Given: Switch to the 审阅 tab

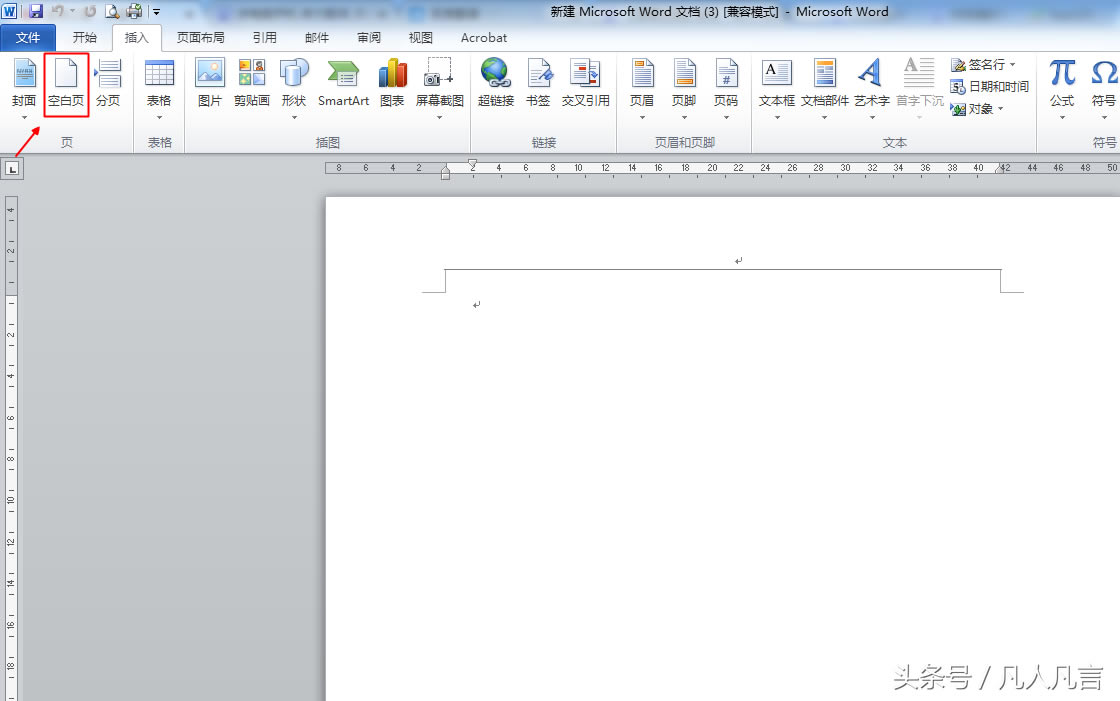Looking at the screenshot, I should click(x=368, y=38).
